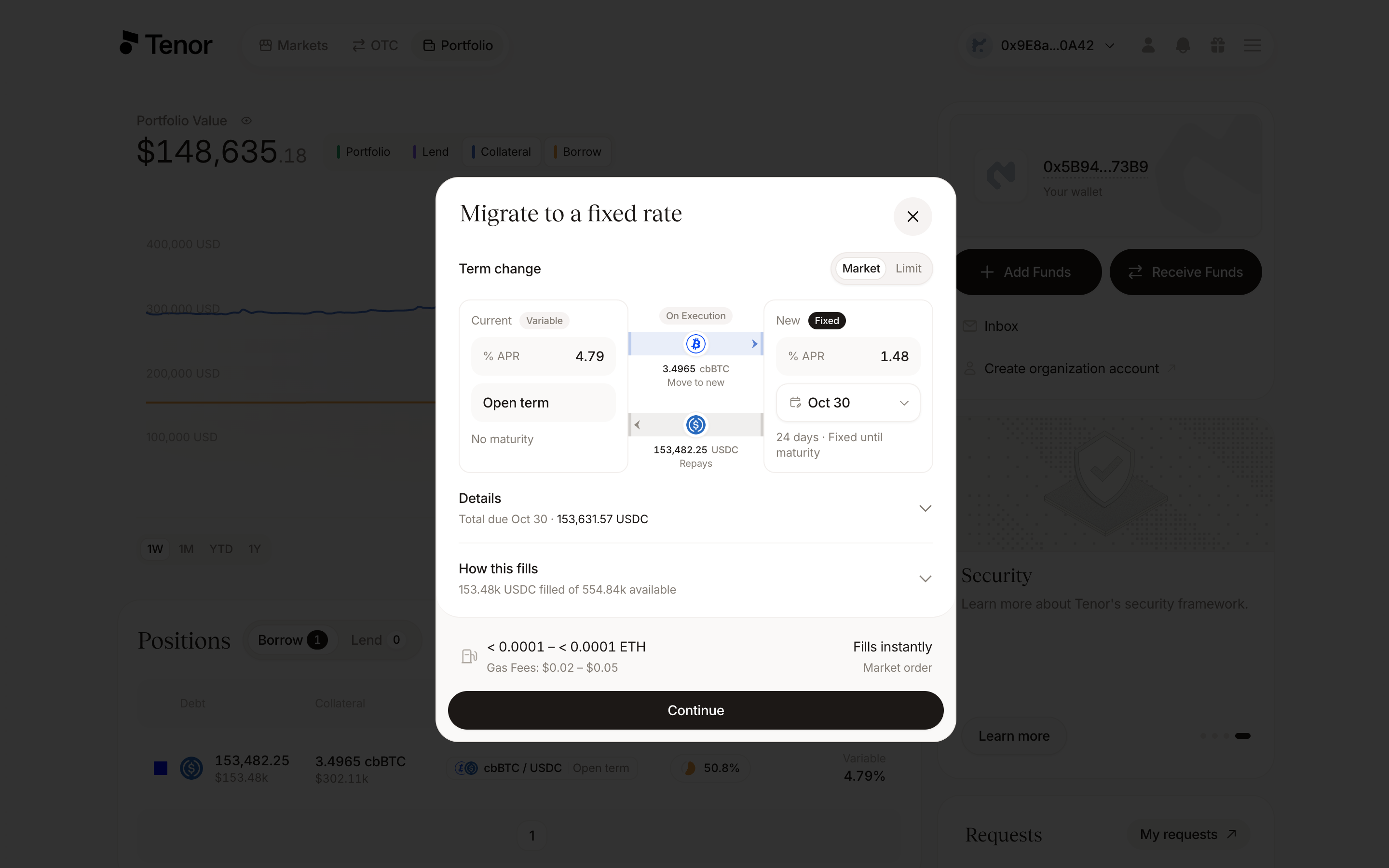Click the gift rewards icon
1389x868 pixels.
(1218, 45)
